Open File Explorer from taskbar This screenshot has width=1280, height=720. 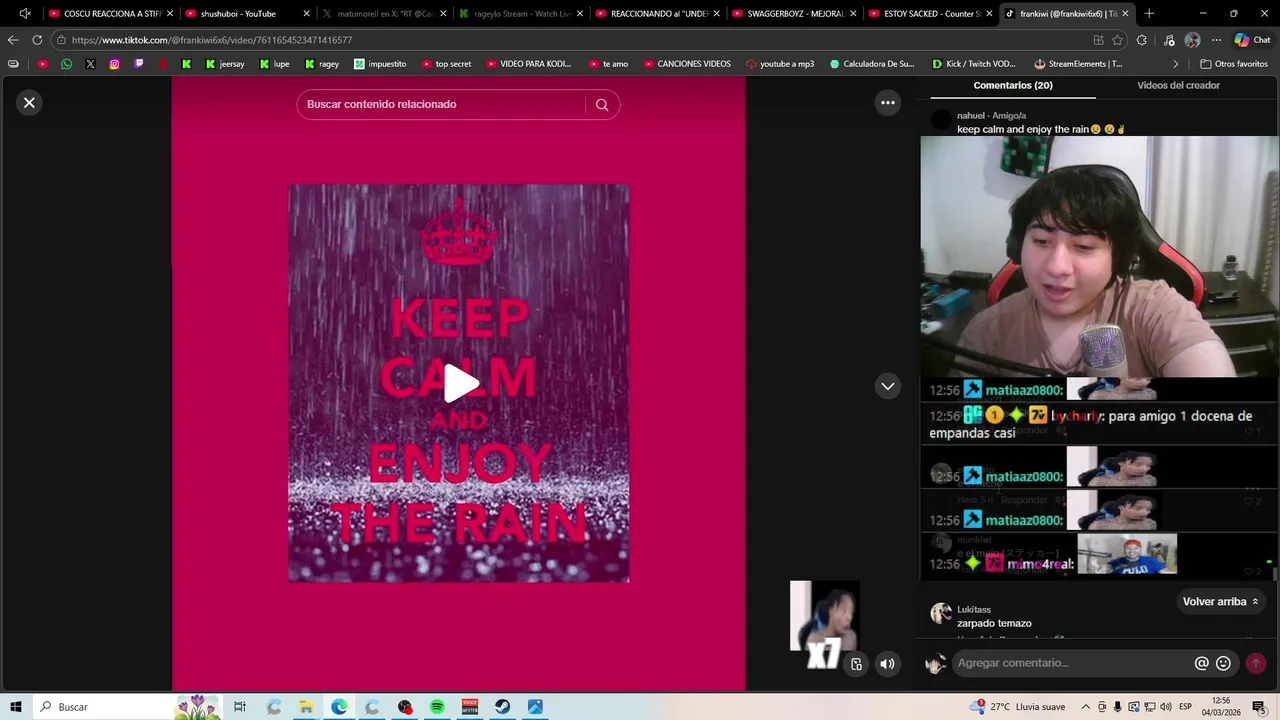point(306,707)
